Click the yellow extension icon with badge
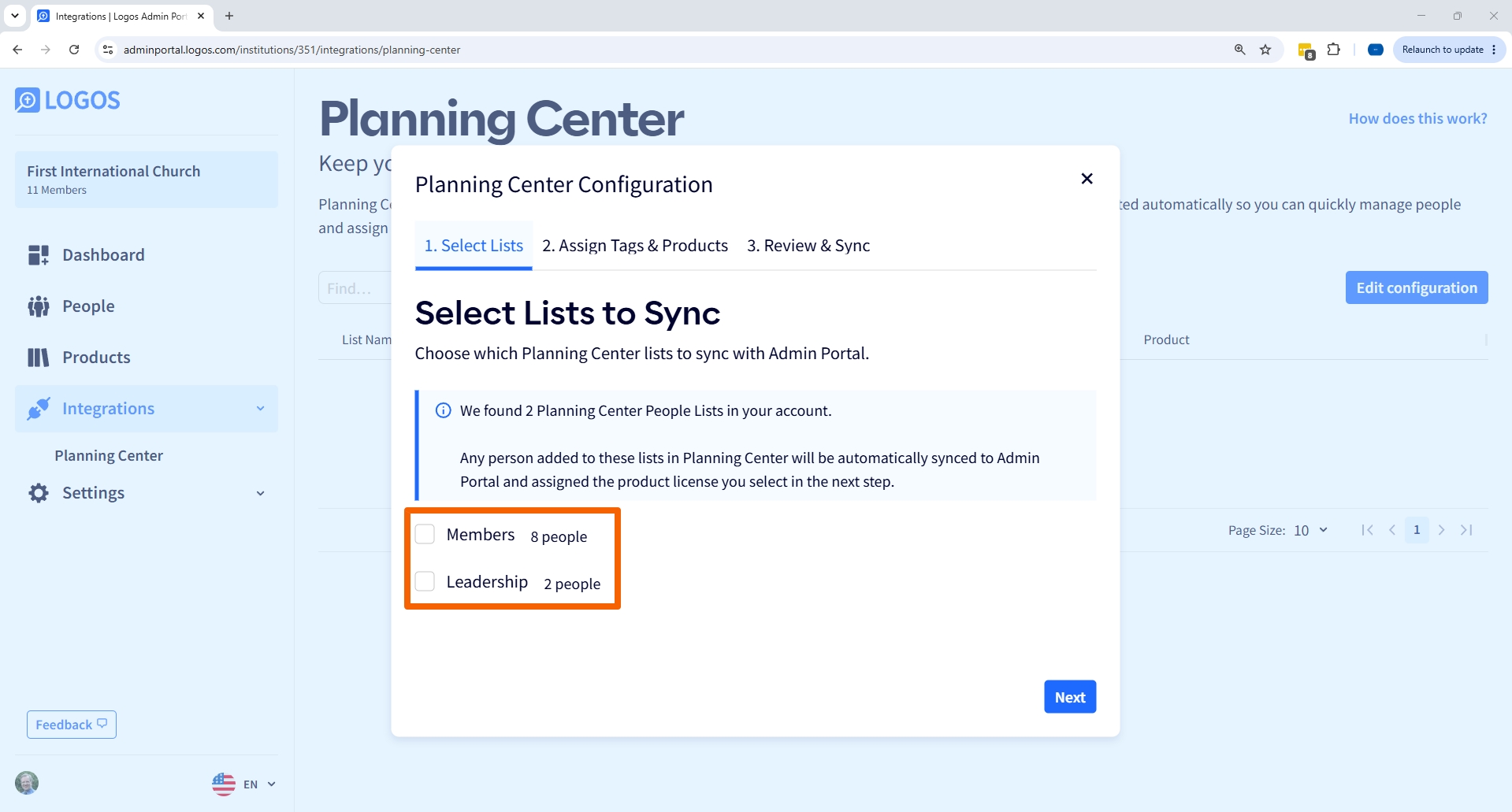This screenshot has width=1512, height=812. [x=1306, y=51]
